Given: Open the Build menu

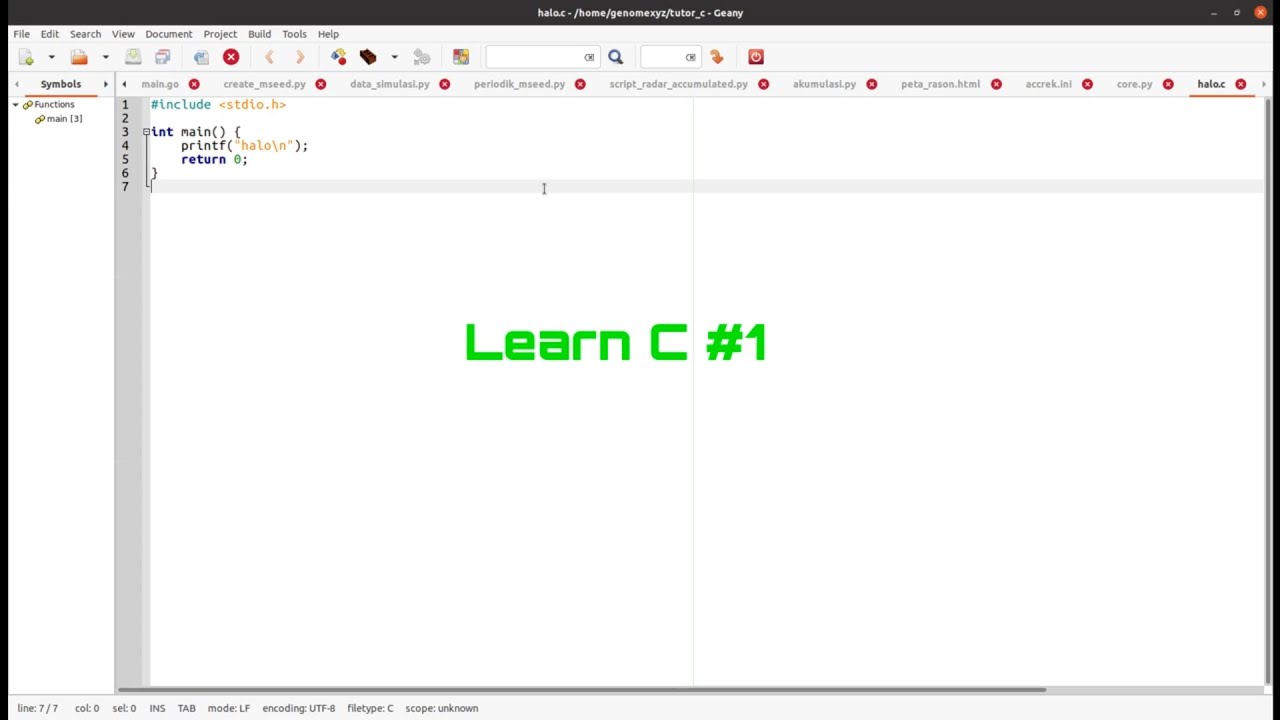Looking at the screenshot, I should tap(259, 34).
